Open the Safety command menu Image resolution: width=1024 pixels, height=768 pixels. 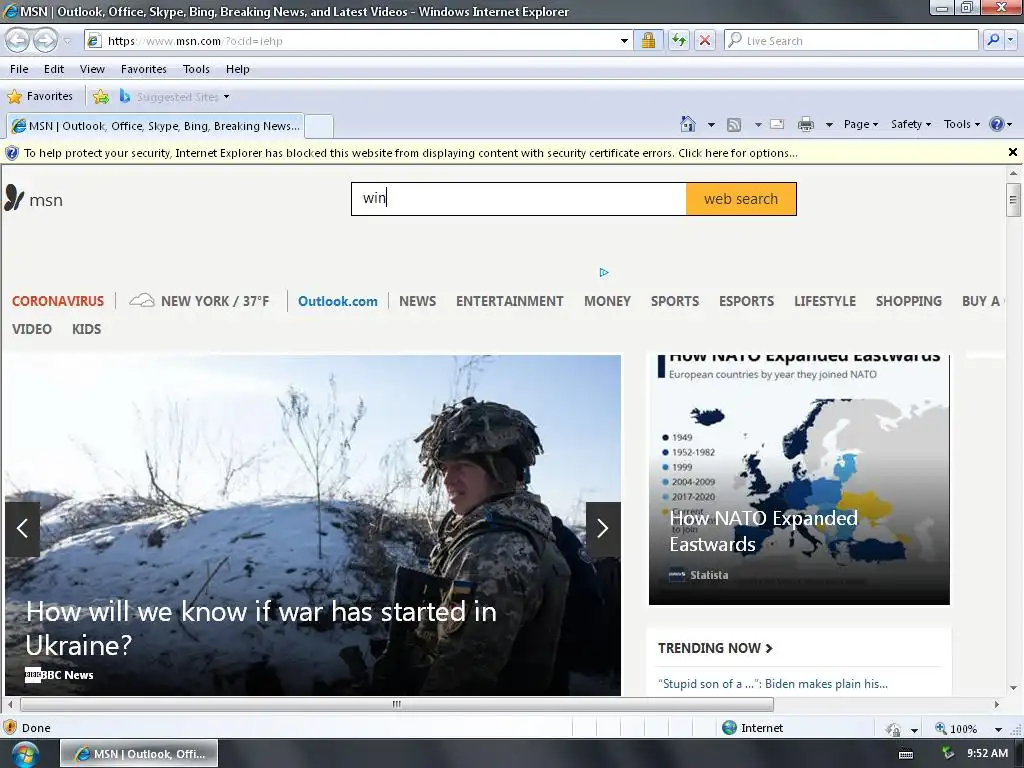point(910,124)
